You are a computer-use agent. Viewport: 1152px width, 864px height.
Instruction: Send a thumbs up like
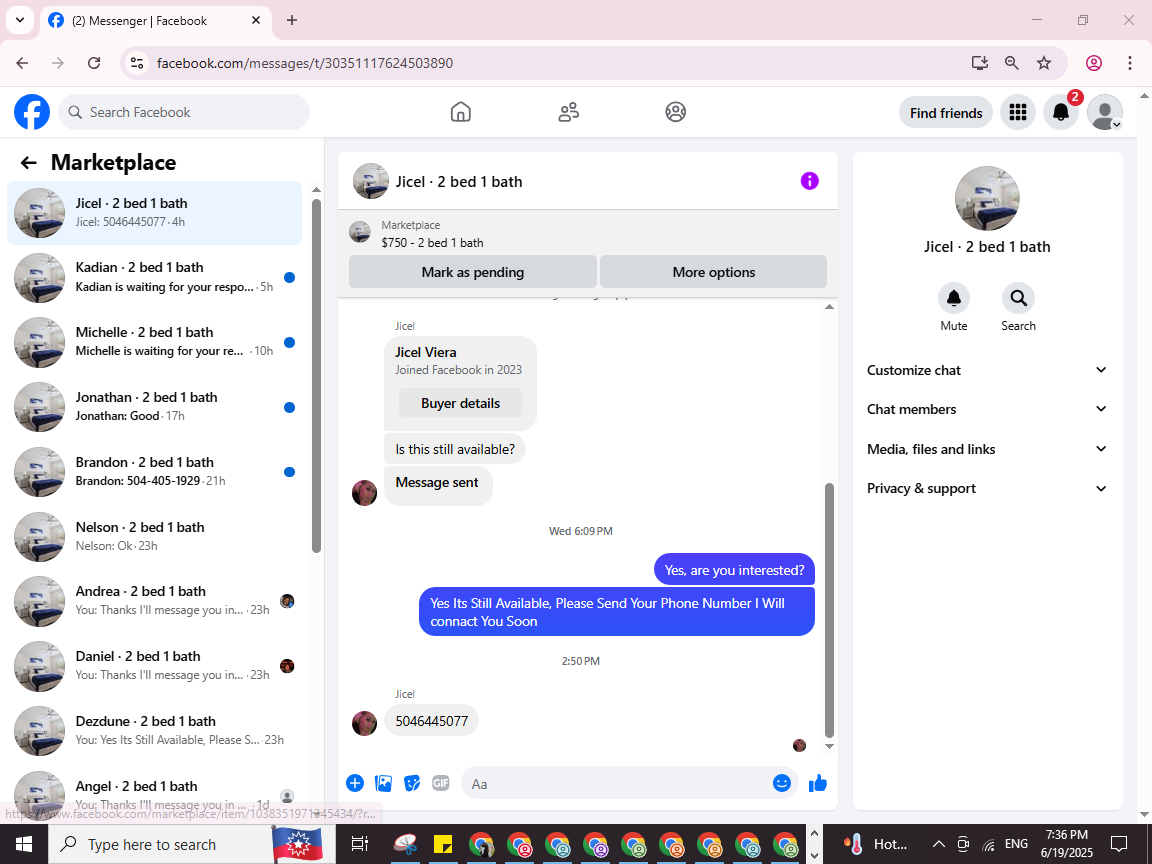818,783
